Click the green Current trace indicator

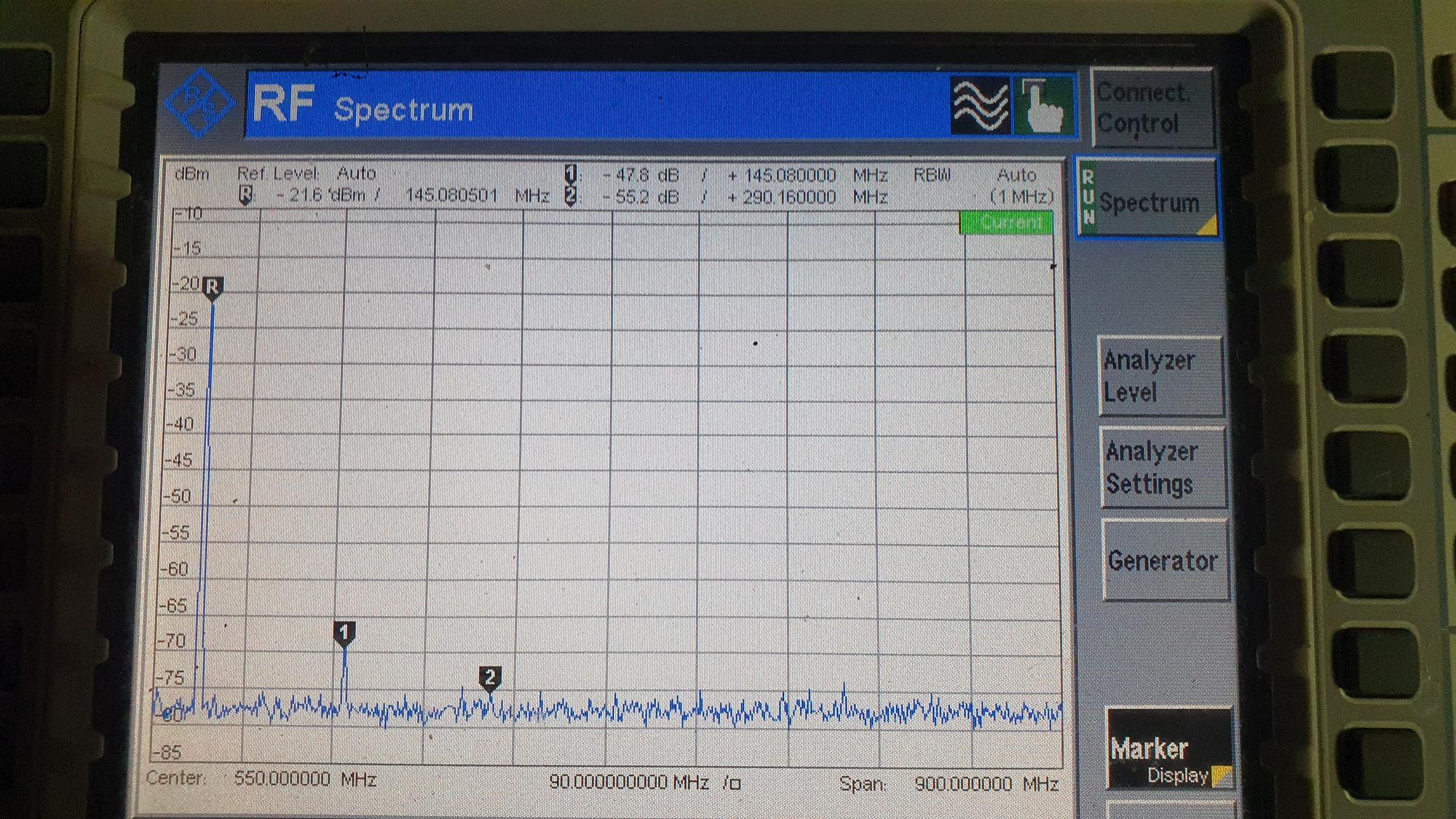click(1006, 223)
